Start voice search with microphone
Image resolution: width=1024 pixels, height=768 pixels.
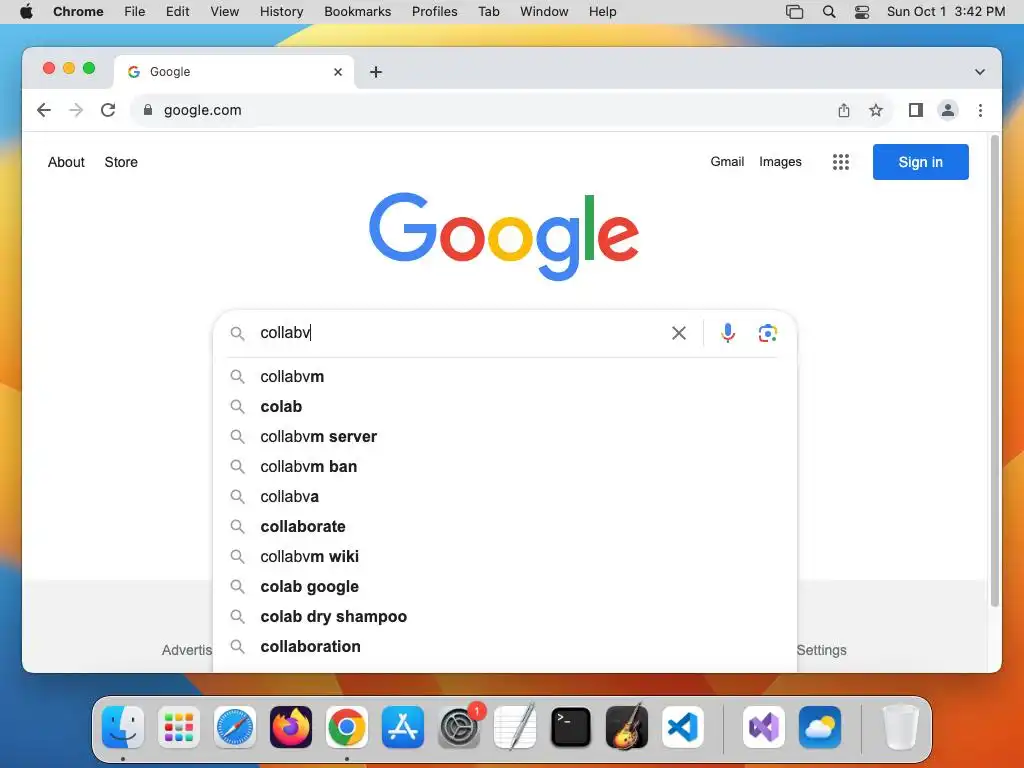(728, 333)
